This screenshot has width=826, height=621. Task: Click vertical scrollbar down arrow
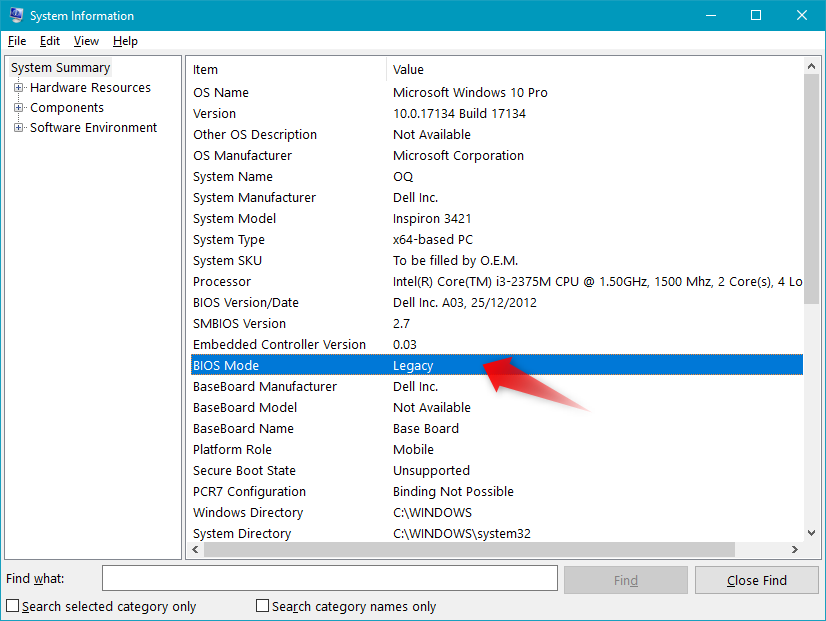811,533
